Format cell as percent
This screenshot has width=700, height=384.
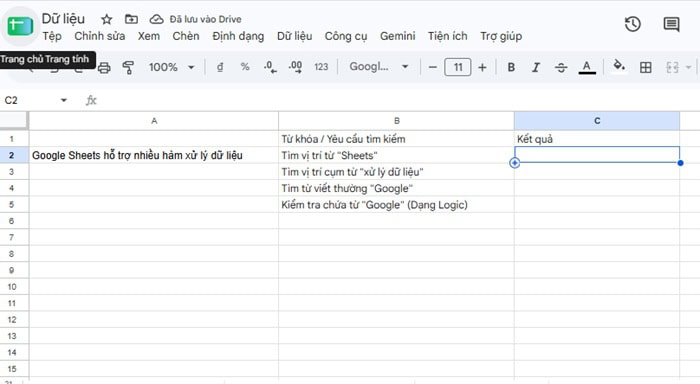(245, 67)
